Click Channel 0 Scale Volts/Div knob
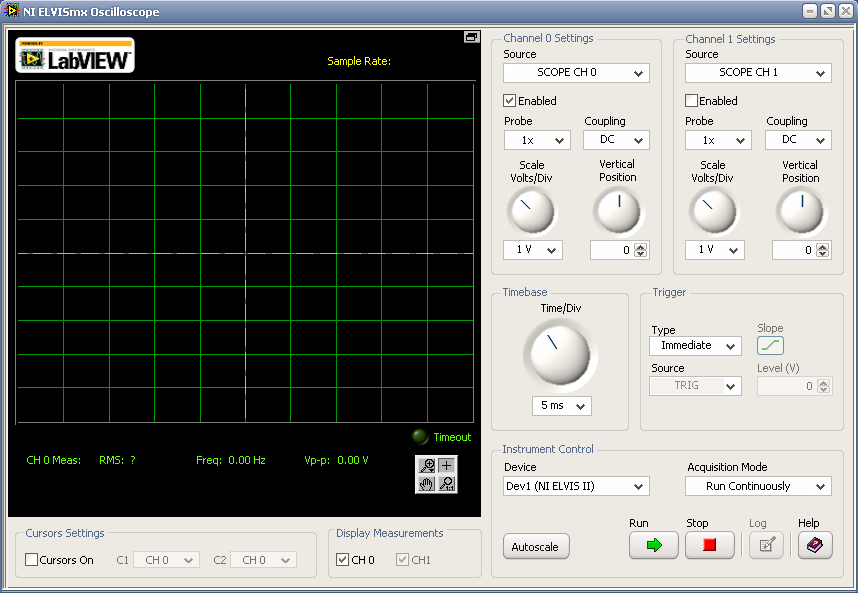This screenshot has height=593, width=858. coord(531,211)
